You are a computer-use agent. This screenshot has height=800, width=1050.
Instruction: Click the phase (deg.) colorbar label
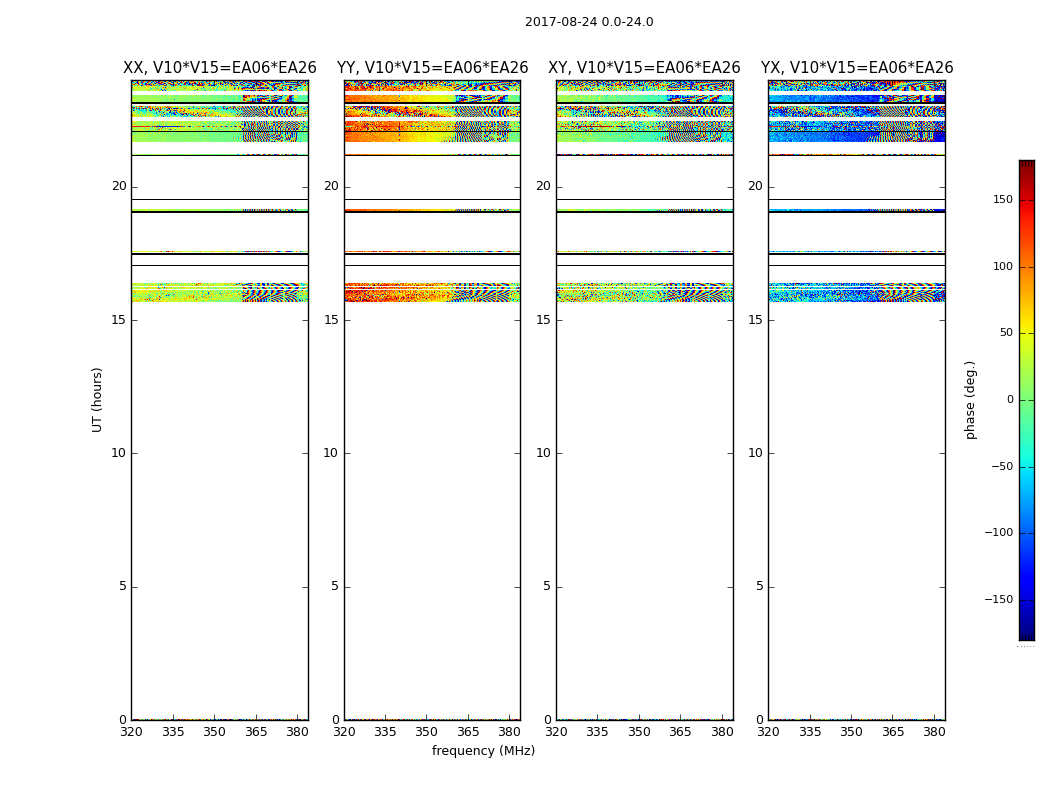click(x=970, y=399)
